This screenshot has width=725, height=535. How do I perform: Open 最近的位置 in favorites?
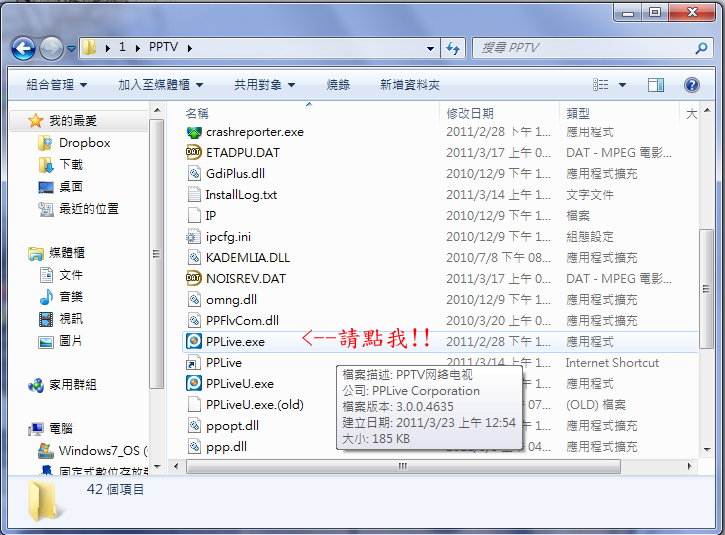click(x=89, y=209)
